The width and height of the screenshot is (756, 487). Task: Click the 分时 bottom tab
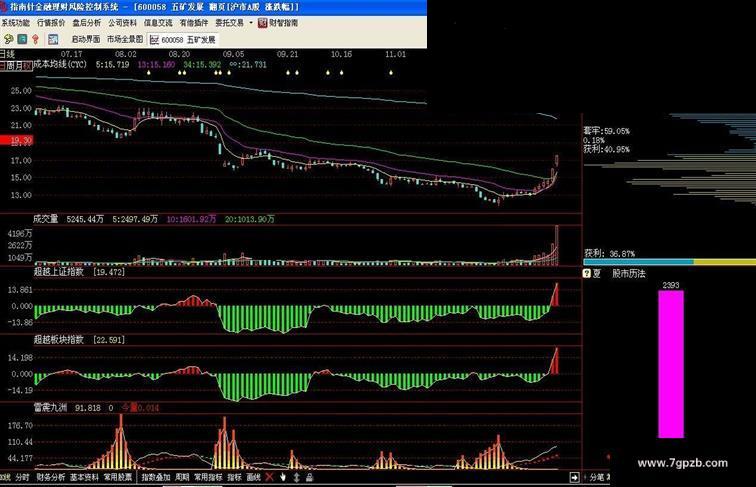point(22,477)
